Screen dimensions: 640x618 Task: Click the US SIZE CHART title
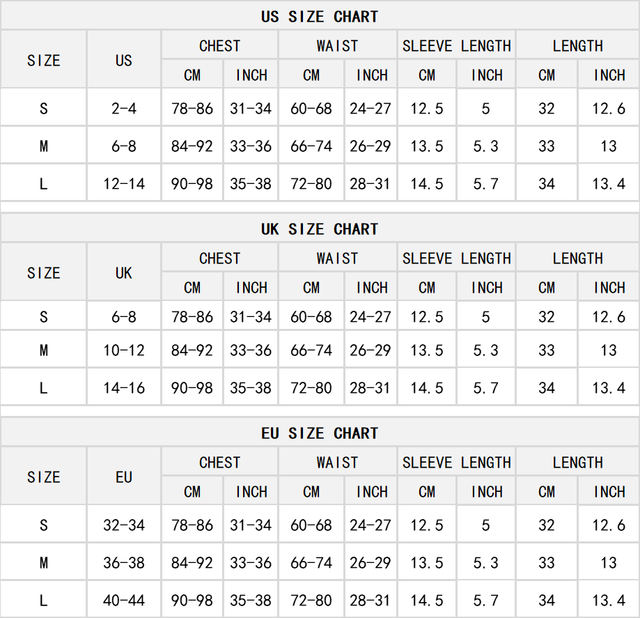319,16
